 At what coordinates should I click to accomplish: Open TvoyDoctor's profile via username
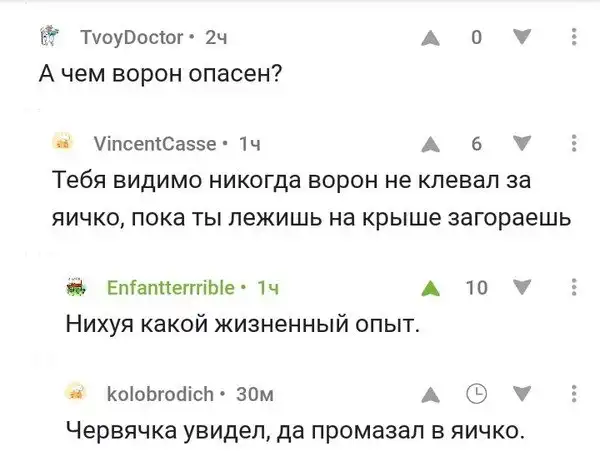point(130,39)
